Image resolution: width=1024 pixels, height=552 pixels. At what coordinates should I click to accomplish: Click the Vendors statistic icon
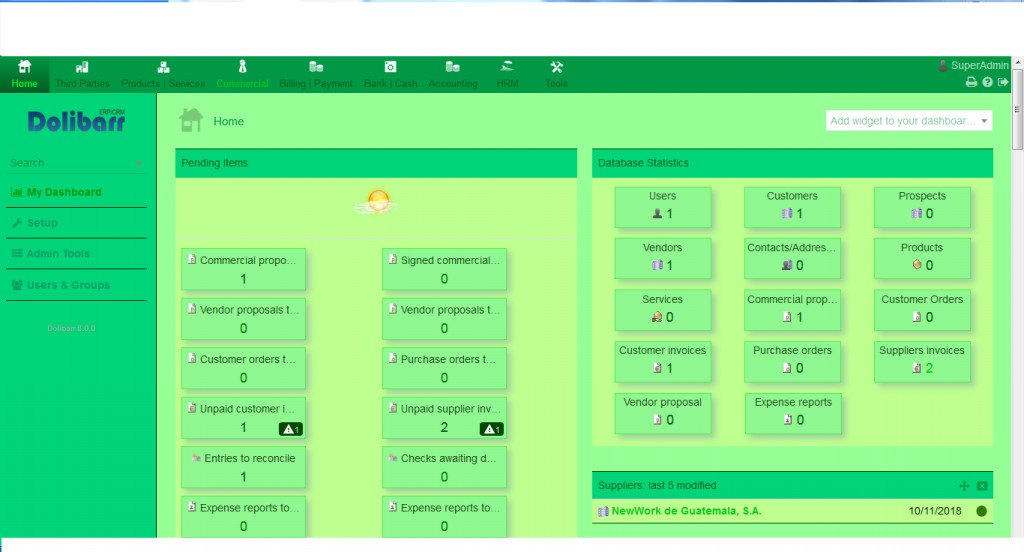point(657,265)
